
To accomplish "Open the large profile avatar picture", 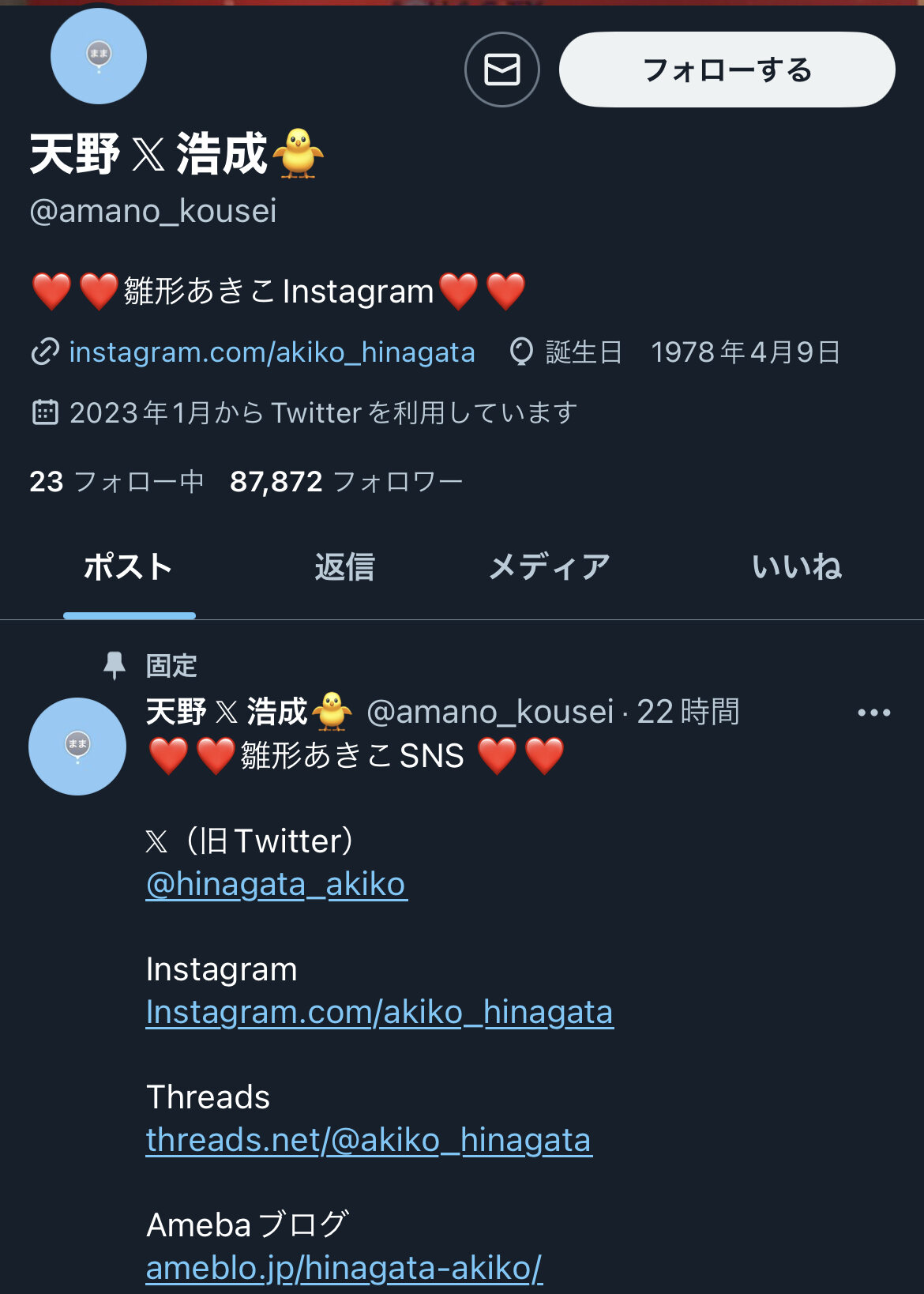I will tap(99, 56).
